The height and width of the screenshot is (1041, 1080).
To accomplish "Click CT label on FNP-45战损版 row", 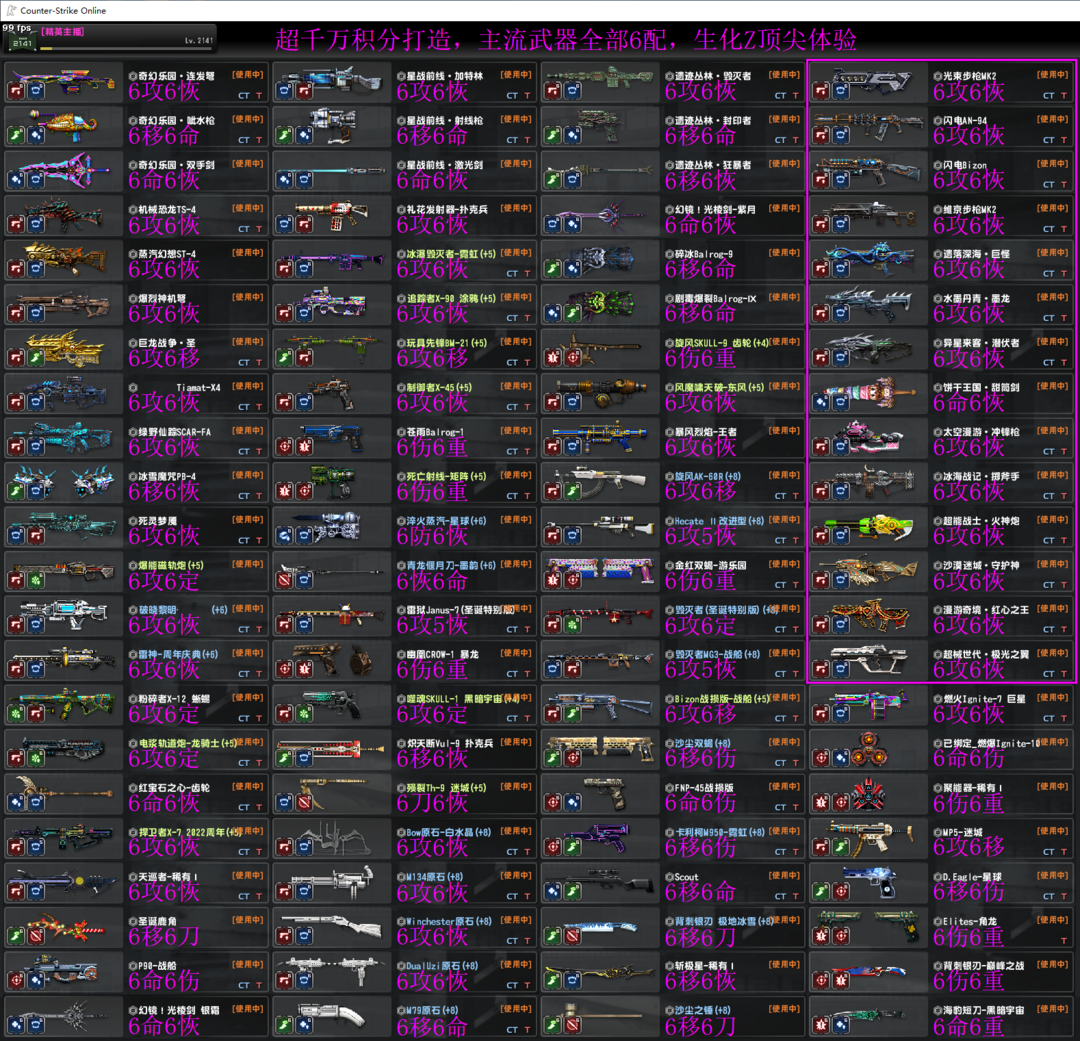I will (x=780, y=807).
